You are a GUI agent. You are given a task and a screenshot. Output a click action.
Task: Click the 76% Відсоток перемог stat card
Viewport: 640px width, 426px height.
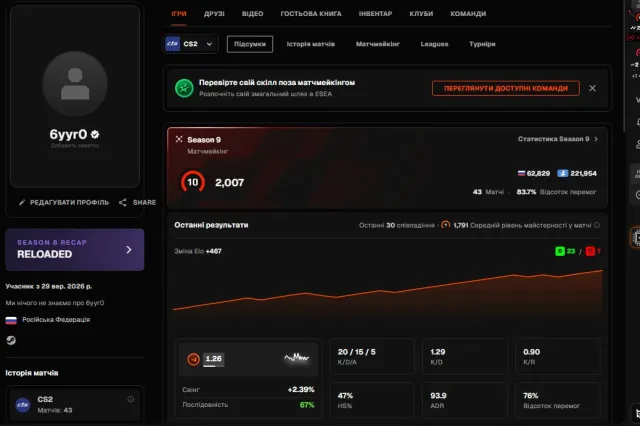(558, 400)
